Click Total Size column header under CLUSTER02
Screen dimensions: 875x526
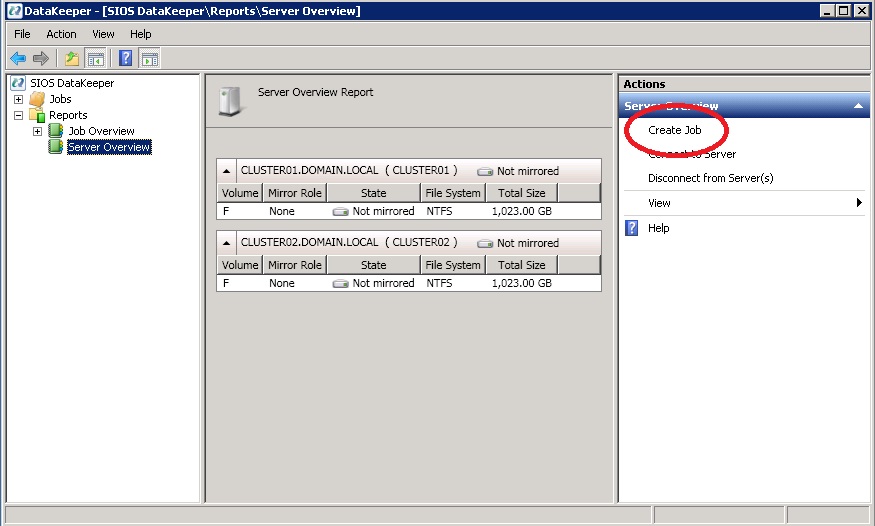click(522, 265)
